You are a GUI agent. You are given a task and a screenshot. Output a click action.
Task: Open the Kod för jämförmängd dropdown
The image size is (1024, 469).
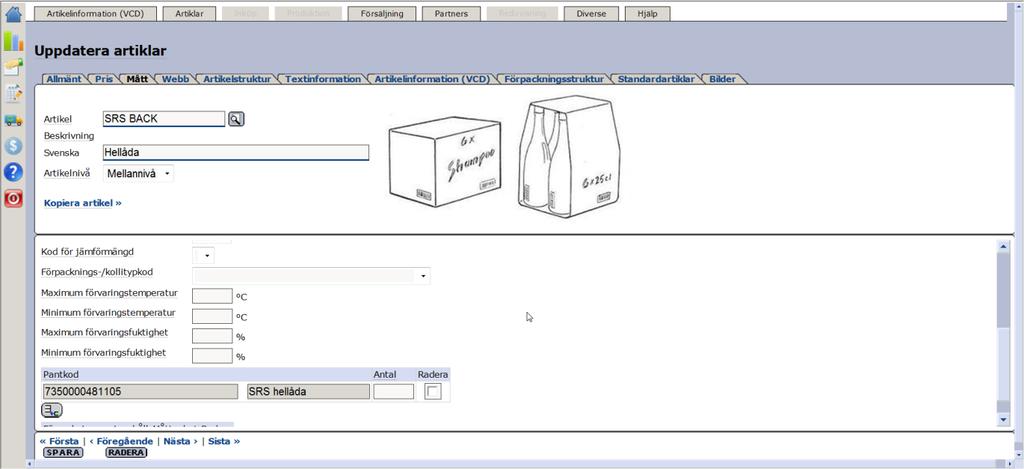coord(203,255)
